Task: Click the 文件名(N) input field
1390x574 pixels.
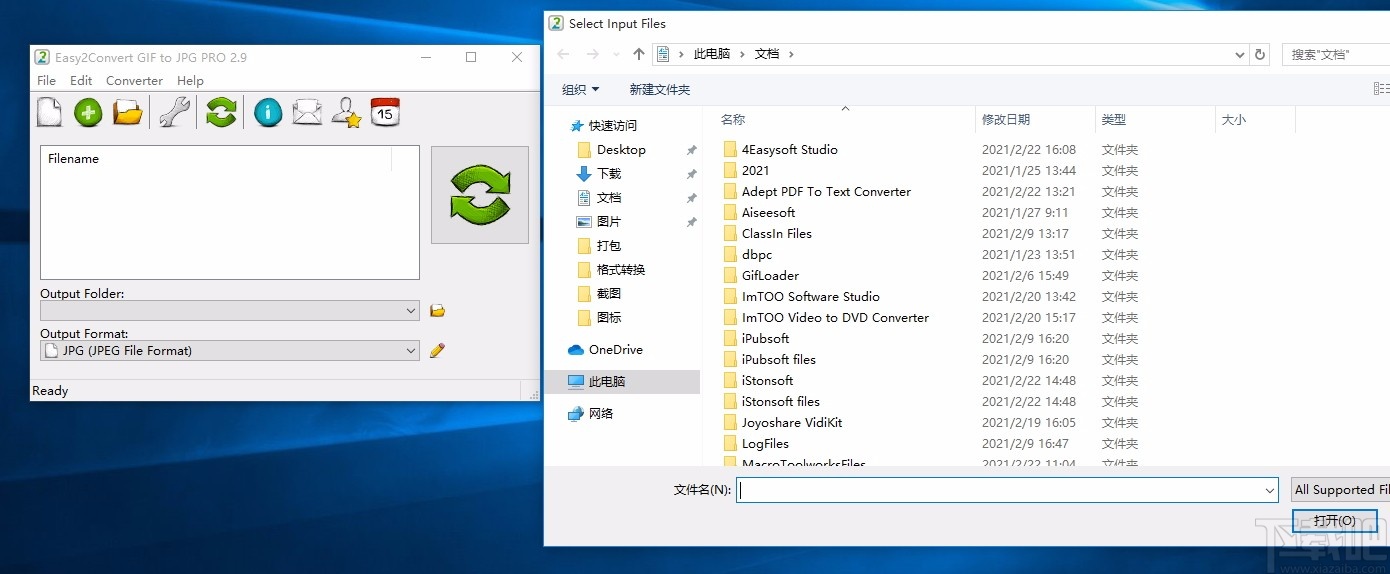Action: click(1007, 490)
